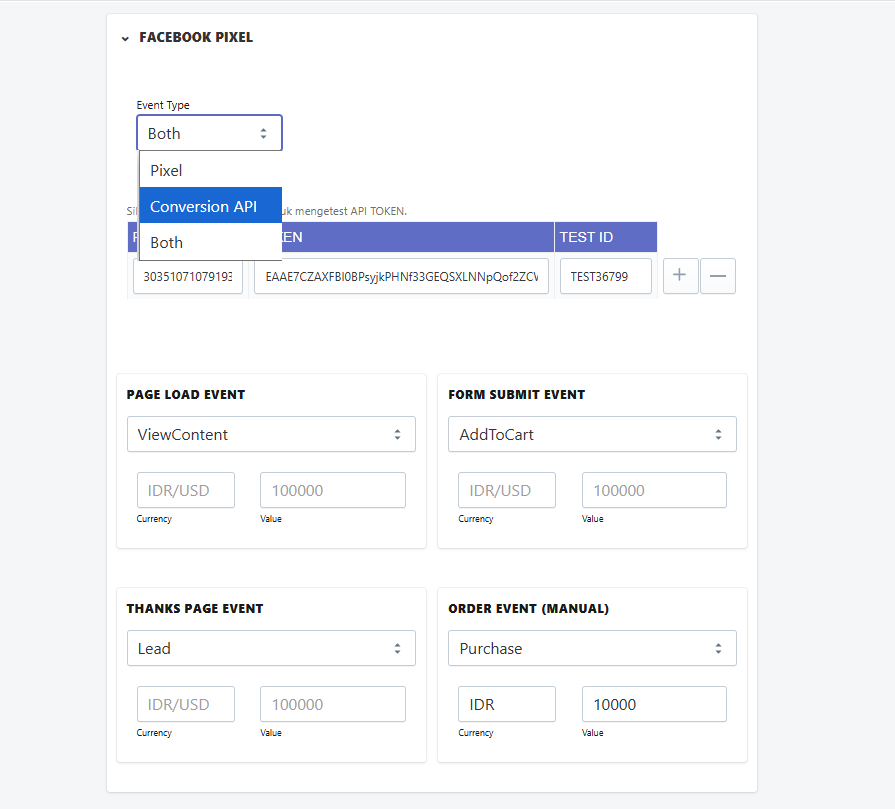The image size is (895, 809).
Task: Open Order Event Purchase dropdown
Action: pos(592,648)
